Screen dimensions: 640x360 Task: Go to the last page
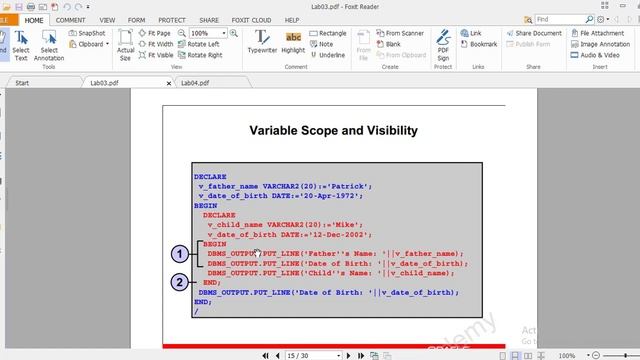click(361, 356)
